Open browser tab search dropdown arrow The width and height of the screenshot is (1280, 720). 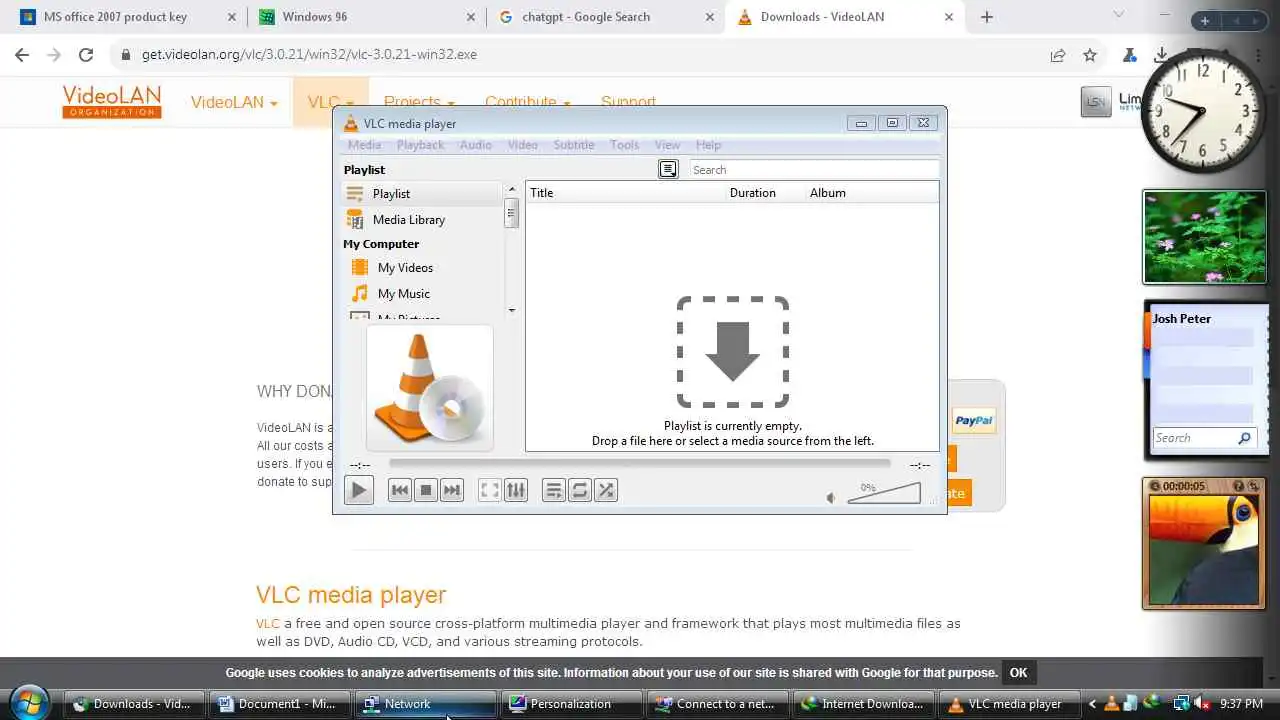tap(1119, 15)
